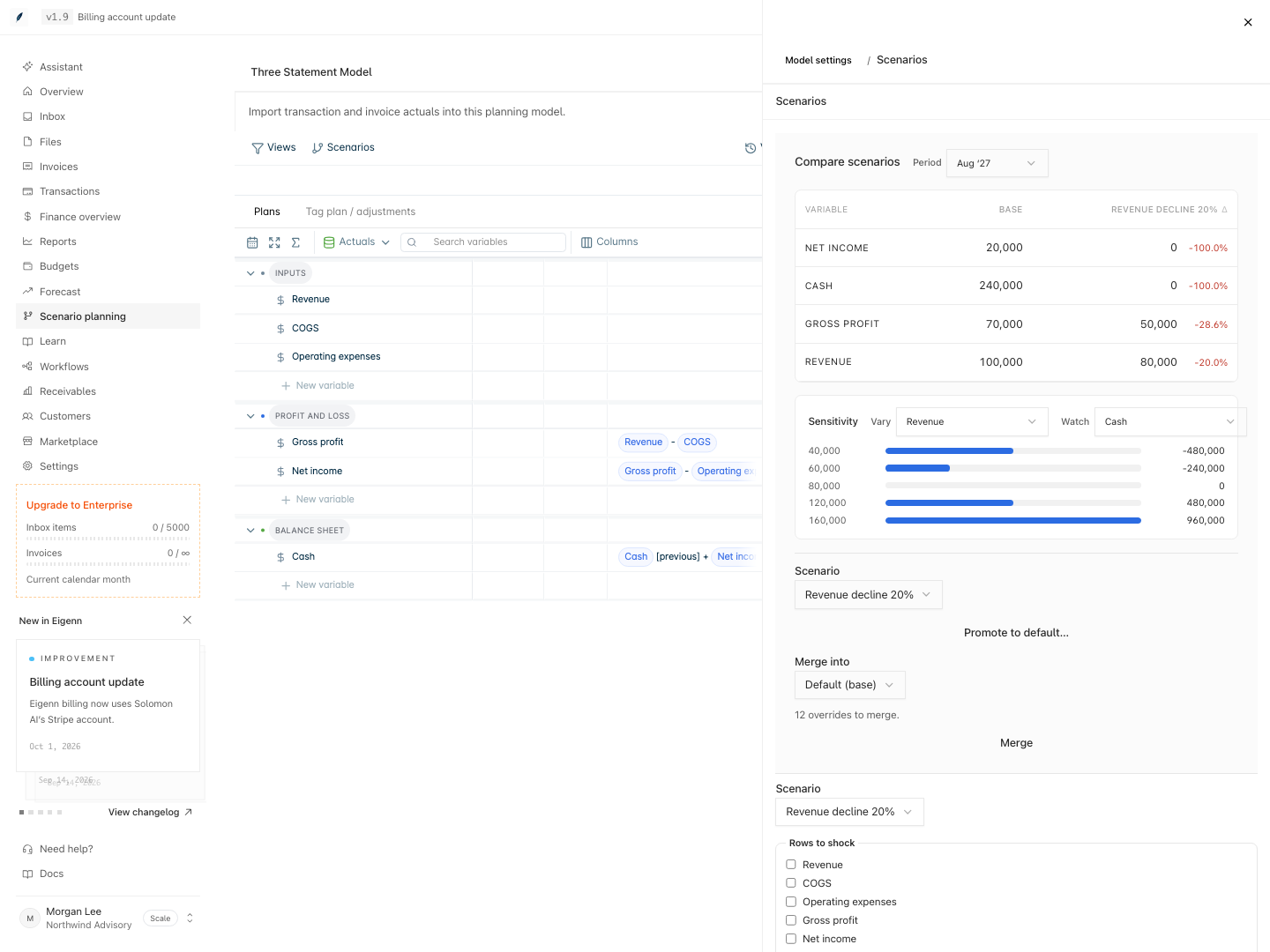The image size is (1270, 952).
Task: Toggle the Gross profit shock checkbox
Action: (791, 920)
